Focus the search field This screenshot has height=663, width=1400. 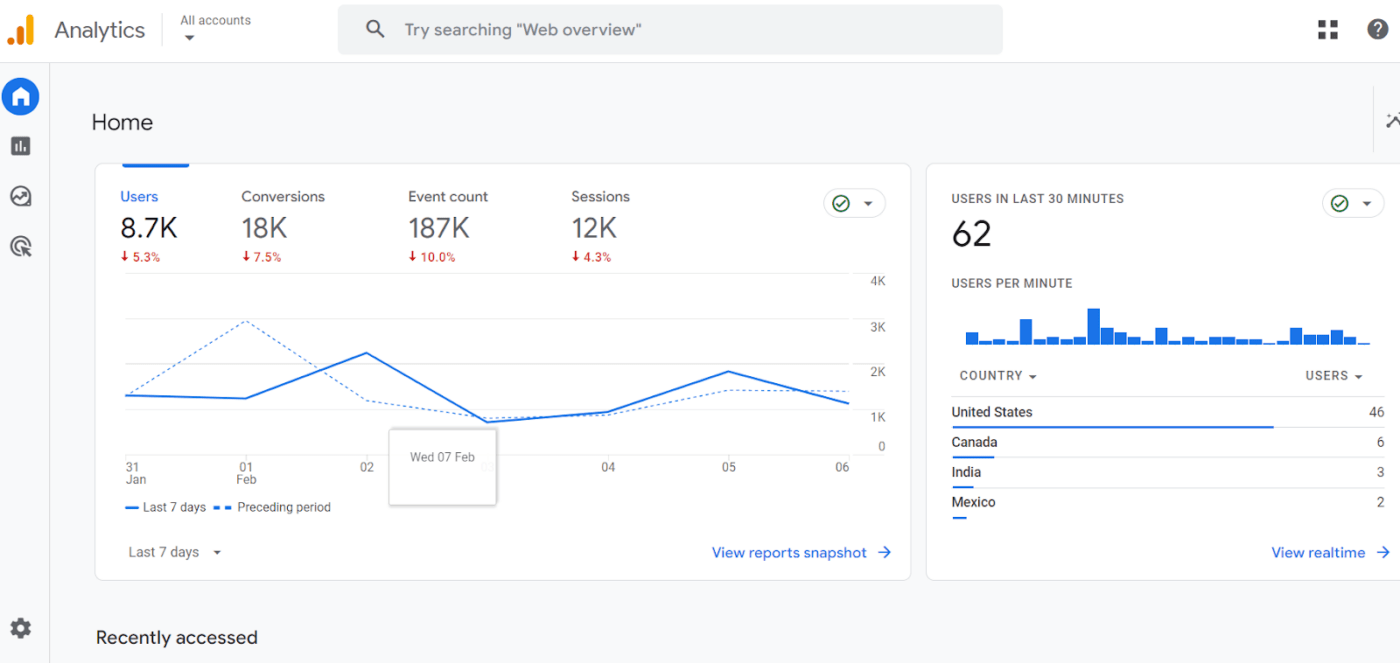coord(670,30)
